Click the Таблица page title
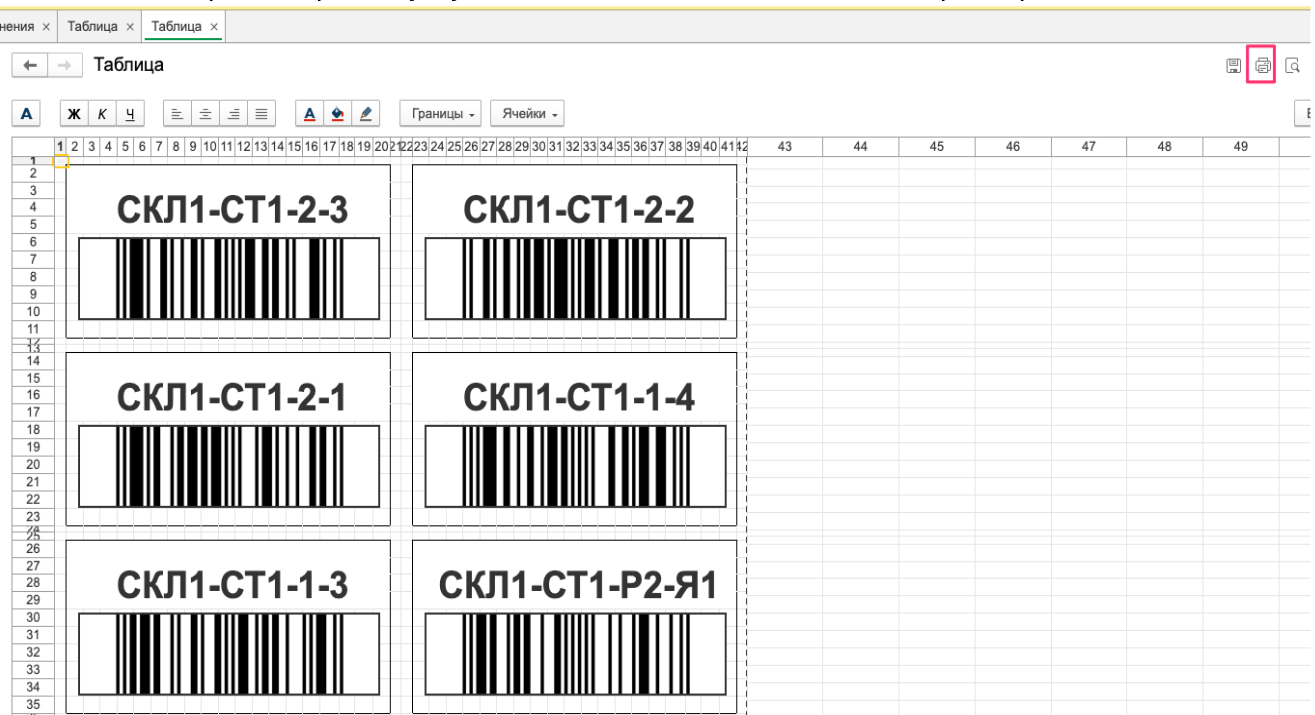This screenshot has height=715, width=1315. click(129, 65)
